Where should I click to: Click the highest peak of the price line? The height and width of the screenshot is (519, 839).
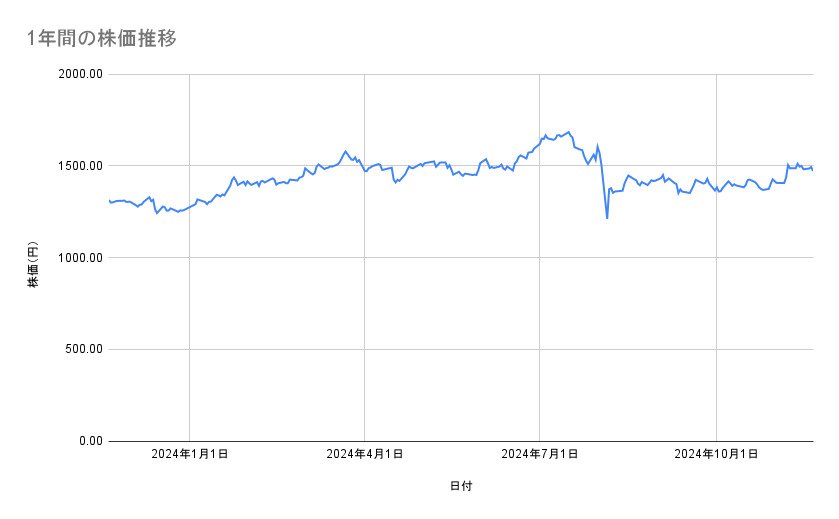569,132
